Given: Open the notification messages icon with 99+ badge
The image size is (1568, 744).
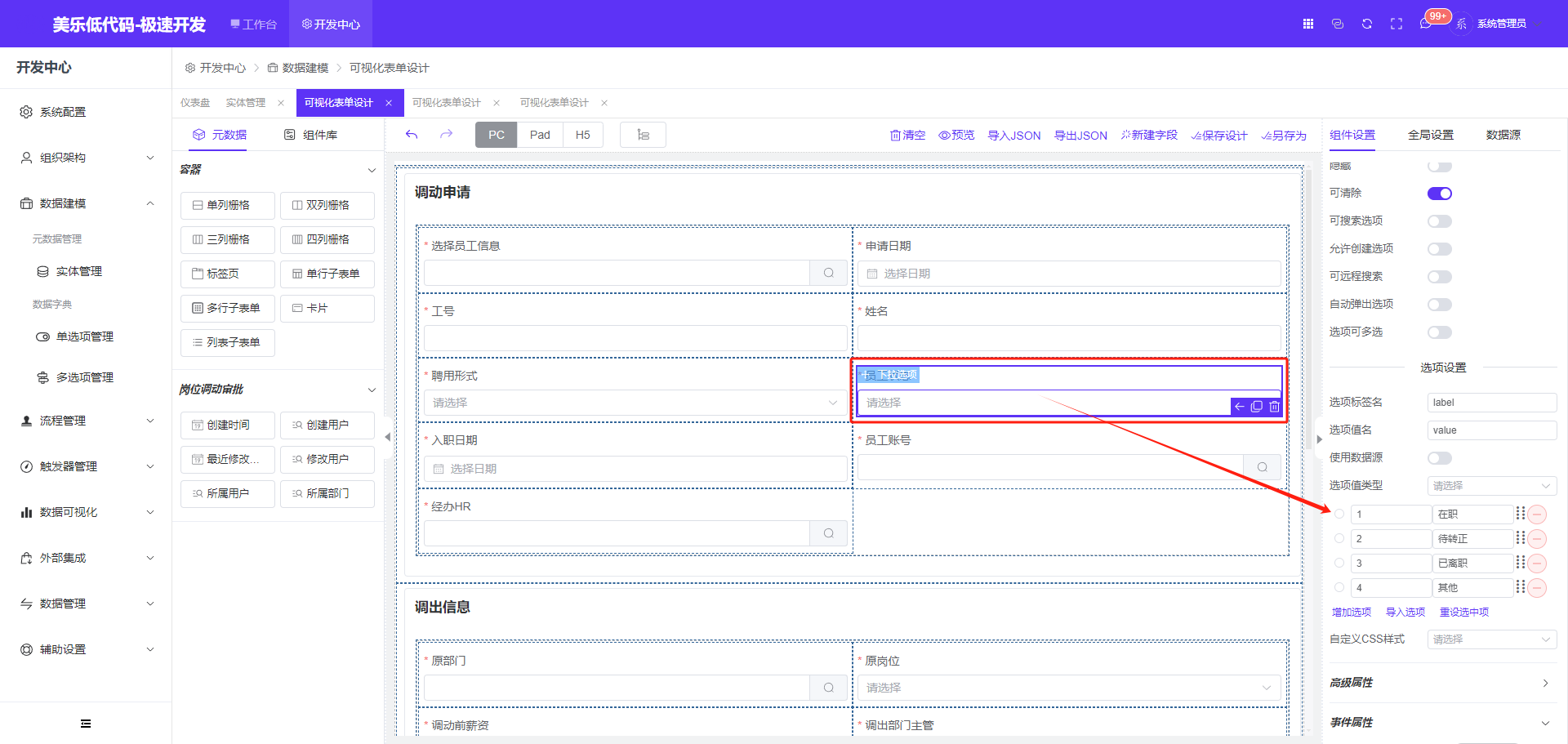Looking at the screenshot, I should click(1426, 24).
